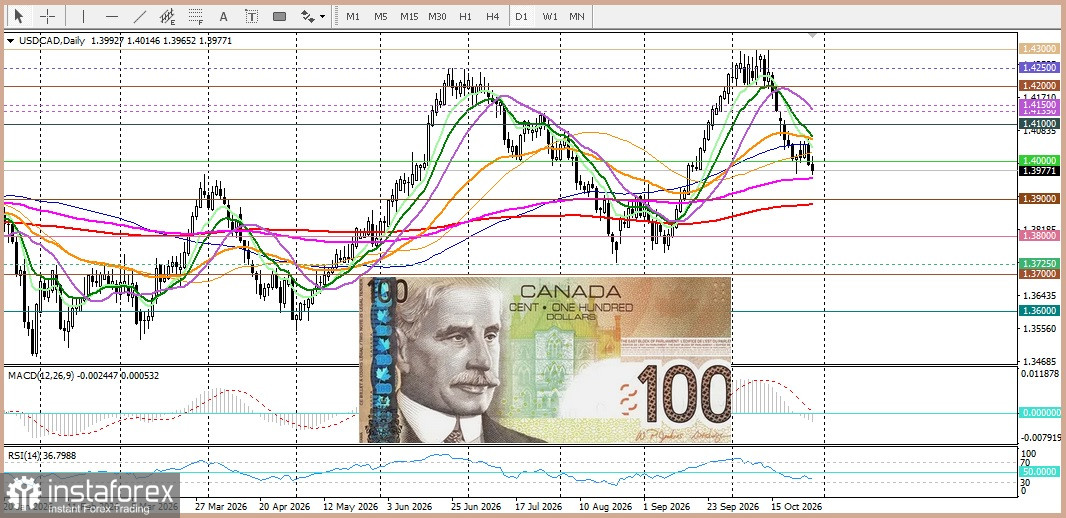Click the 12 May 2026 date label
The image size is (1066, 518).
coord(349,506)
